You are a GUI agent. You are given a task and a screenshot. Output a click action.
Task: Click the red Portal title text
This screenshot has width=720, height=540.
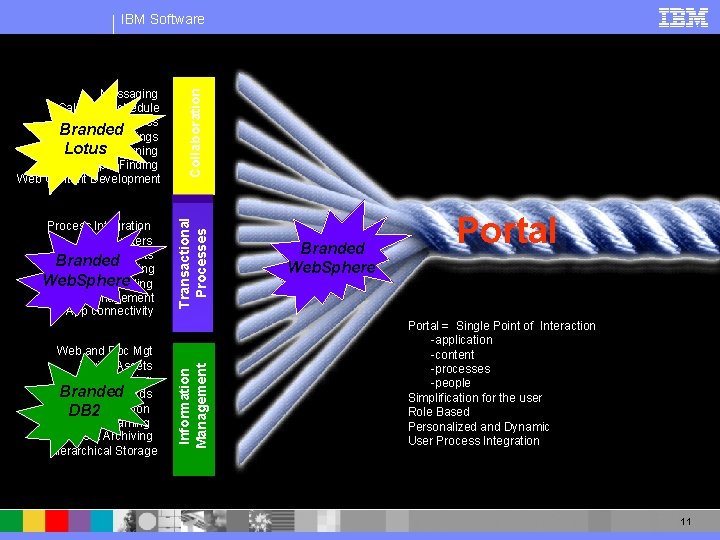click(x=507, y=230)
